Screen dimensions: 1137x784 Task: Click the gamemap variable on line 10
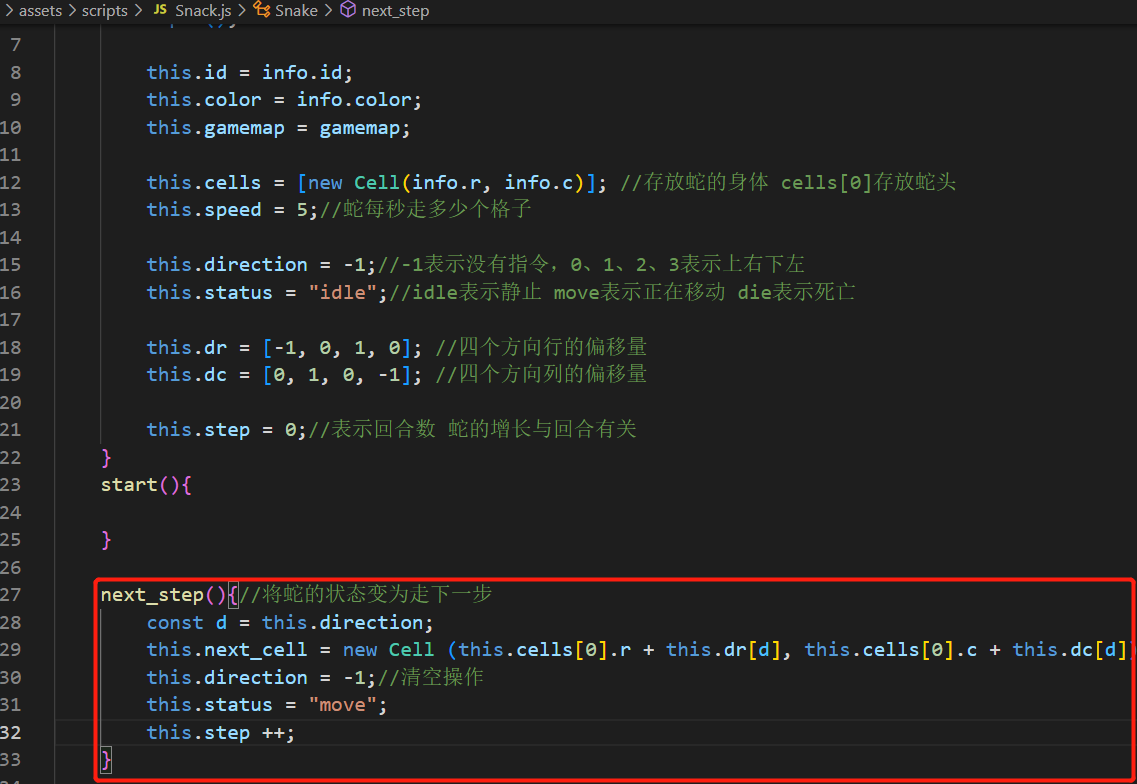point(361,127)
